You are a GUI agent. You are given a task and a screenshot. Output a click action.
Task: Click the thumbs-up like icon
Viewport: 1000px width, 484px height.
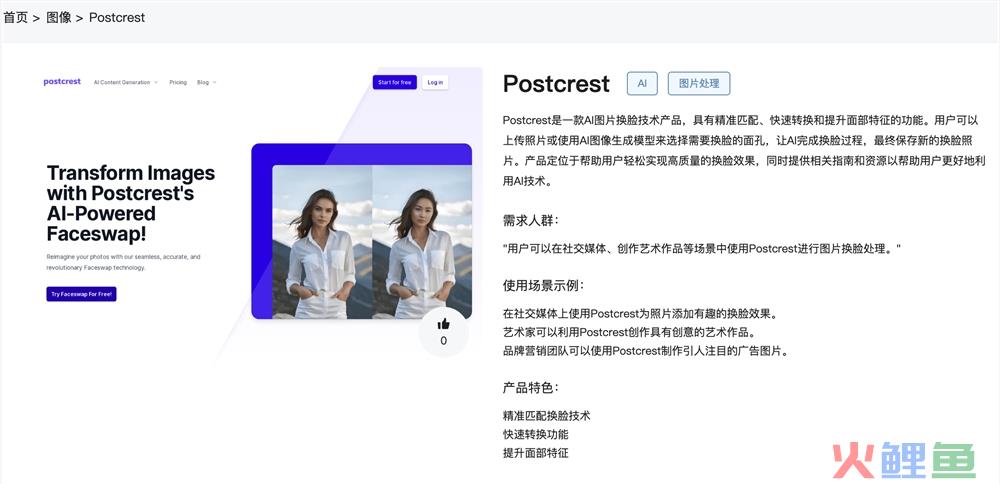443,324
